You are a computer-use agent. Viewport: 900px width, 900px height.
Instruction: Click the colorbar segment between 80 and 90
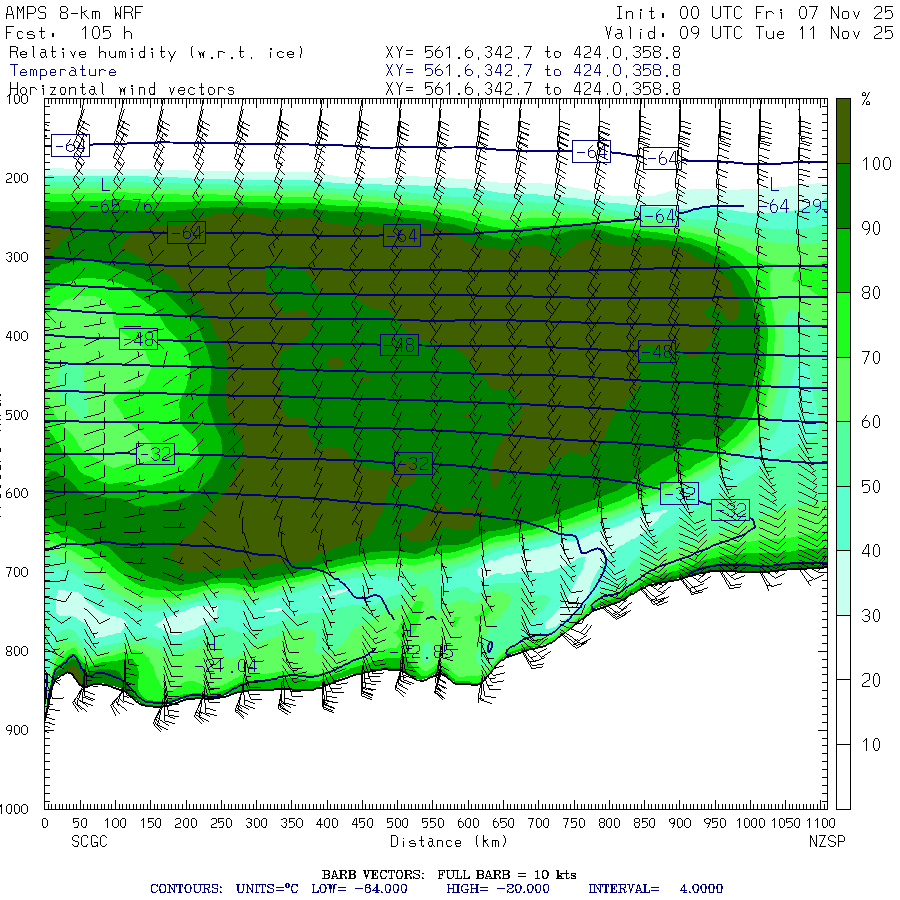[x=843, y=261]
